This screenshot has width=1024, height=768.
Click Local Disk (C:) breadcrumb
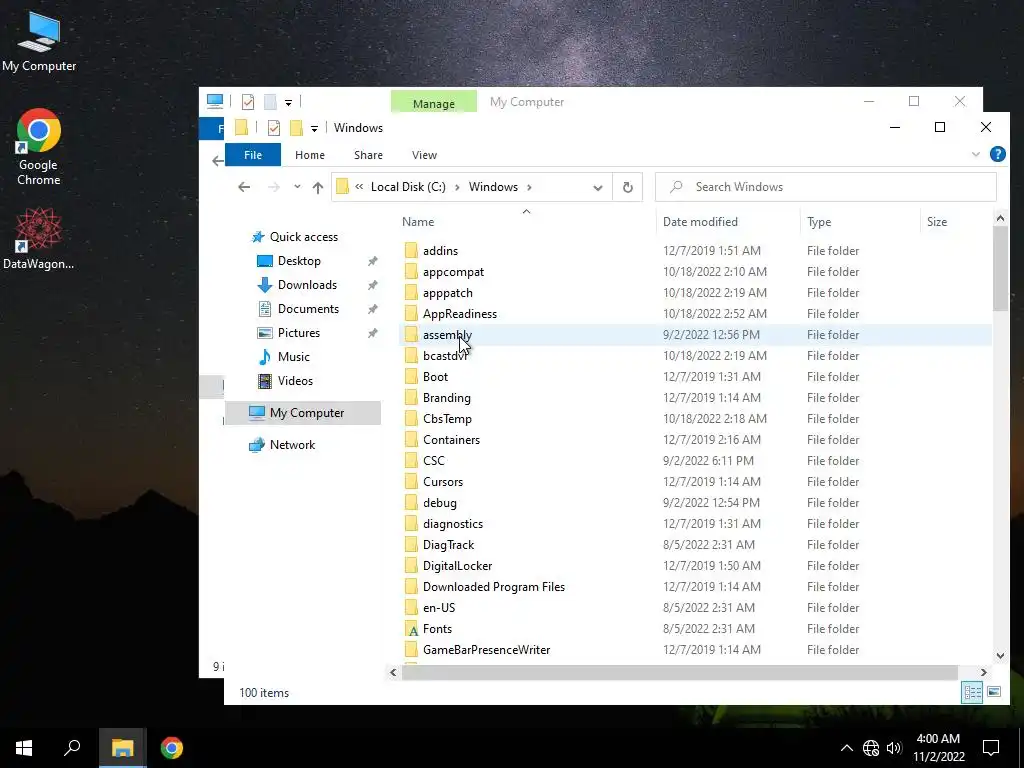coord(408,187)
